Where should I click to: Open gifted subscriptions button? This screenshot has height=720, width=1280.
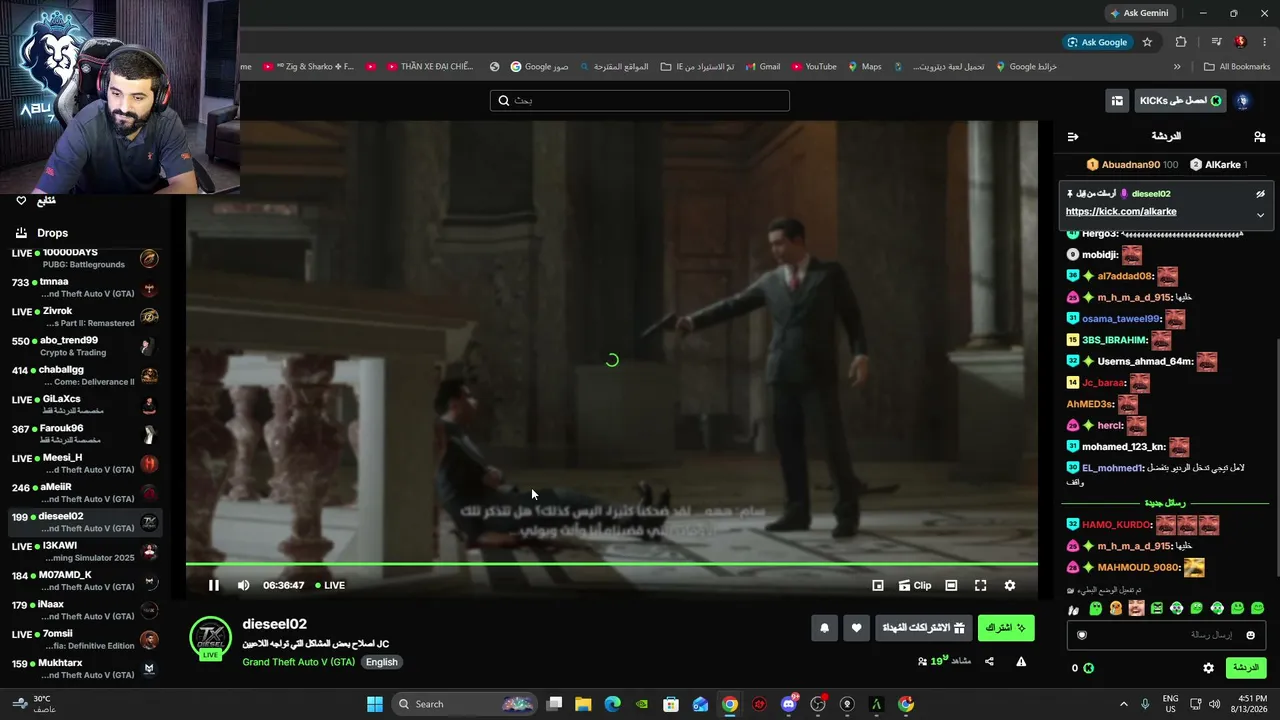pos(923,628)
